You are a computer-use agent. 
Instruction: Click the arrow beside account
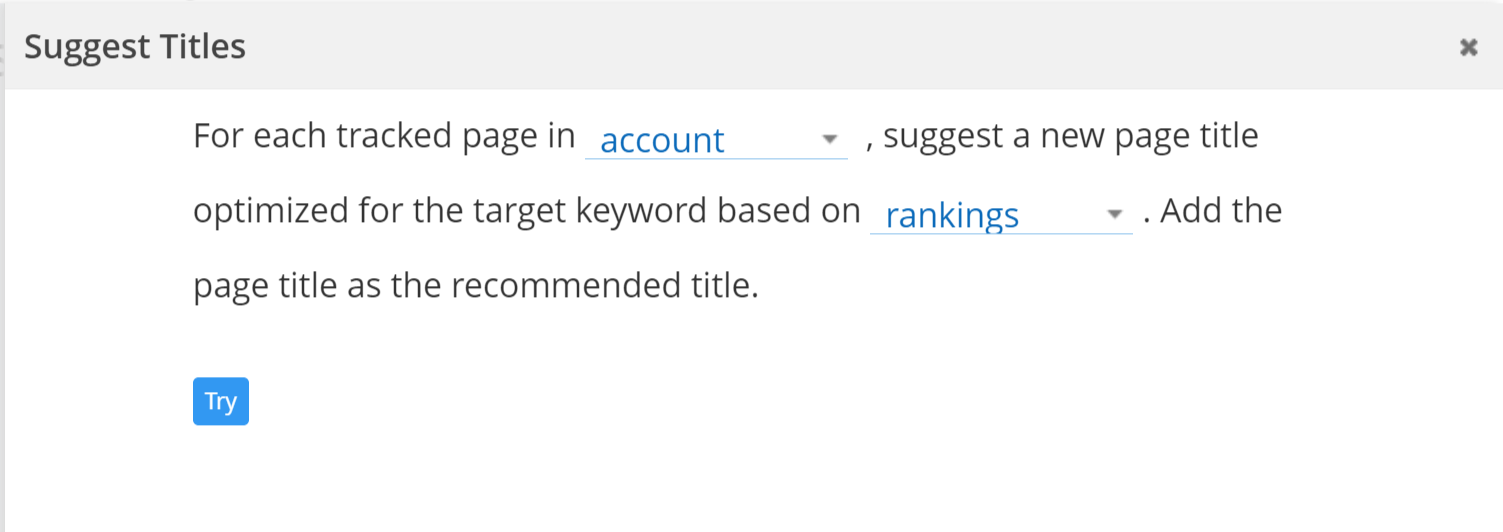pyautogui.click(x=829, y=139)
